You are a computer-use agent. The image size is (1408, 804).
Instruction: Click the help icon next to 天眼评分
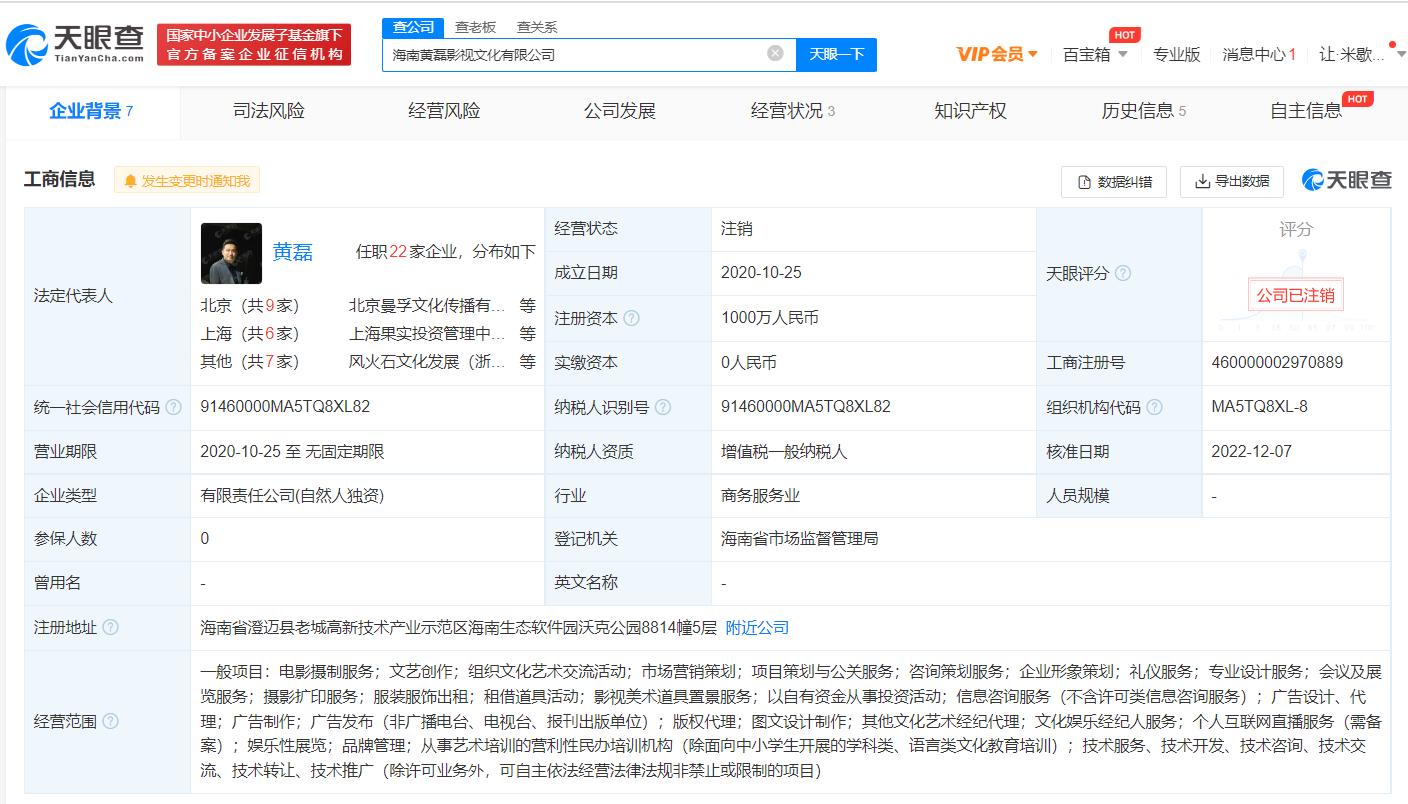pos(1123,273)
